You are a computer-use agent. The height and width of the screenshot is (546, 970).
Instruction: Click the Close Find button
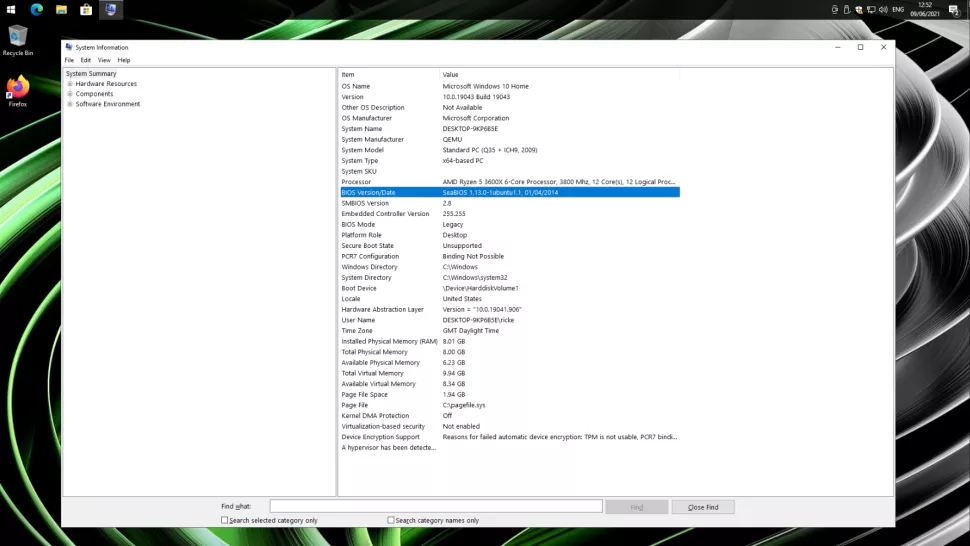click(x=702, y=507)
